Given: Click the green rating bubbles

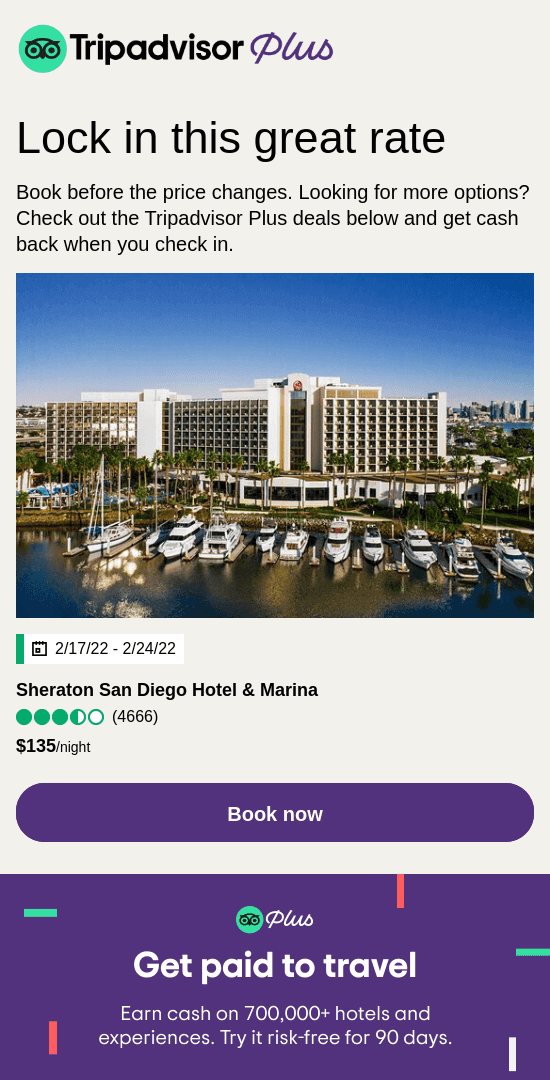Looking at the screenshot, I should pos(60,717).
